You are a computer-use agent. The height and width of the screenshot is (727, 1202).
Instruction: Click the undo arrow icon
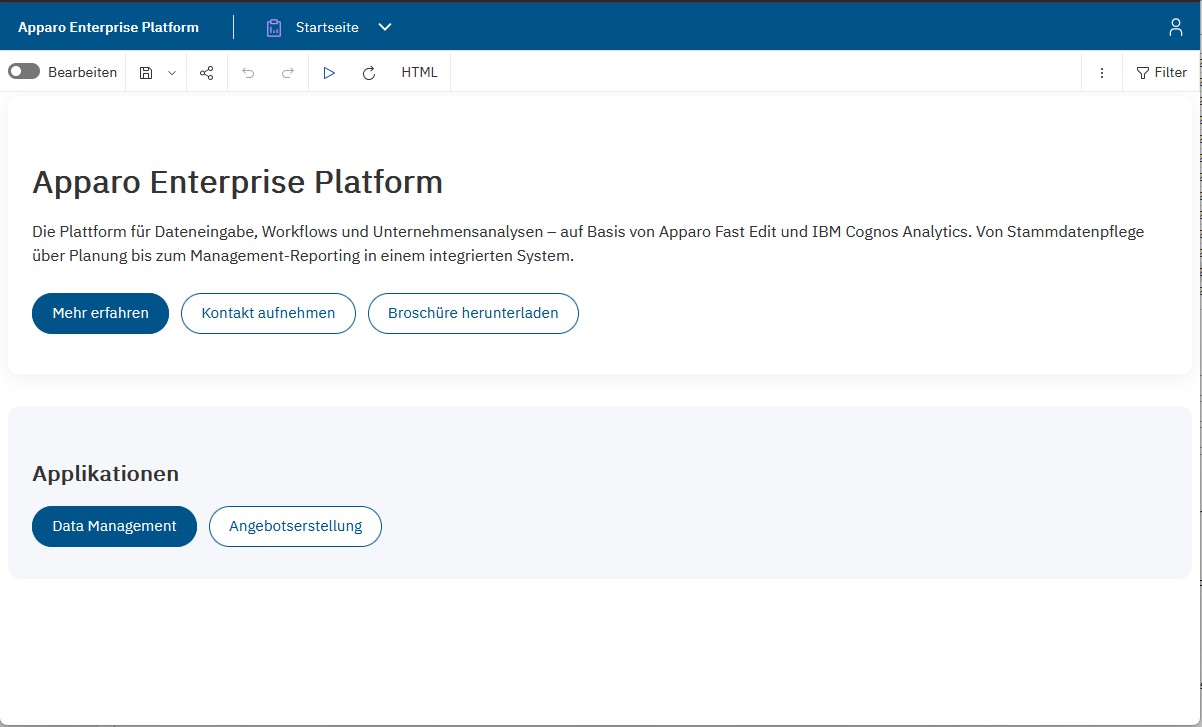coord(248,73)
